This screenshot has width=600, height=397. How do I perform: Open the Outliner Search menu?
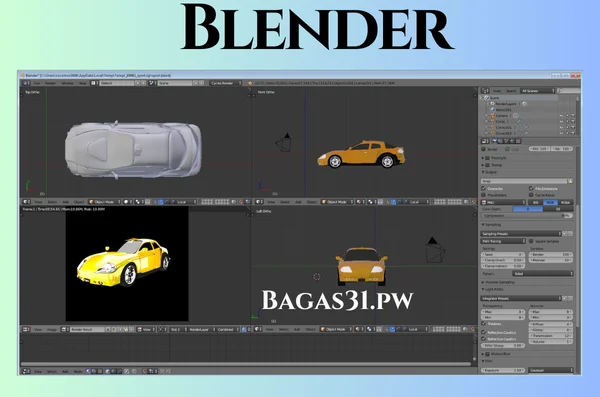(x=511, y=91)
